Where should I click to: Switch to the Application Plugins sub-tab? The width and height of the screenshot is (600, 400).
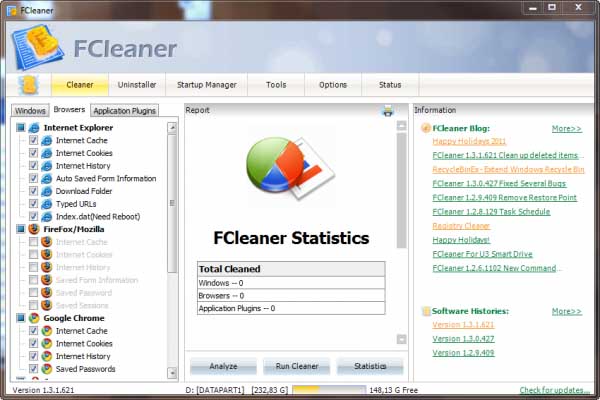124,111
